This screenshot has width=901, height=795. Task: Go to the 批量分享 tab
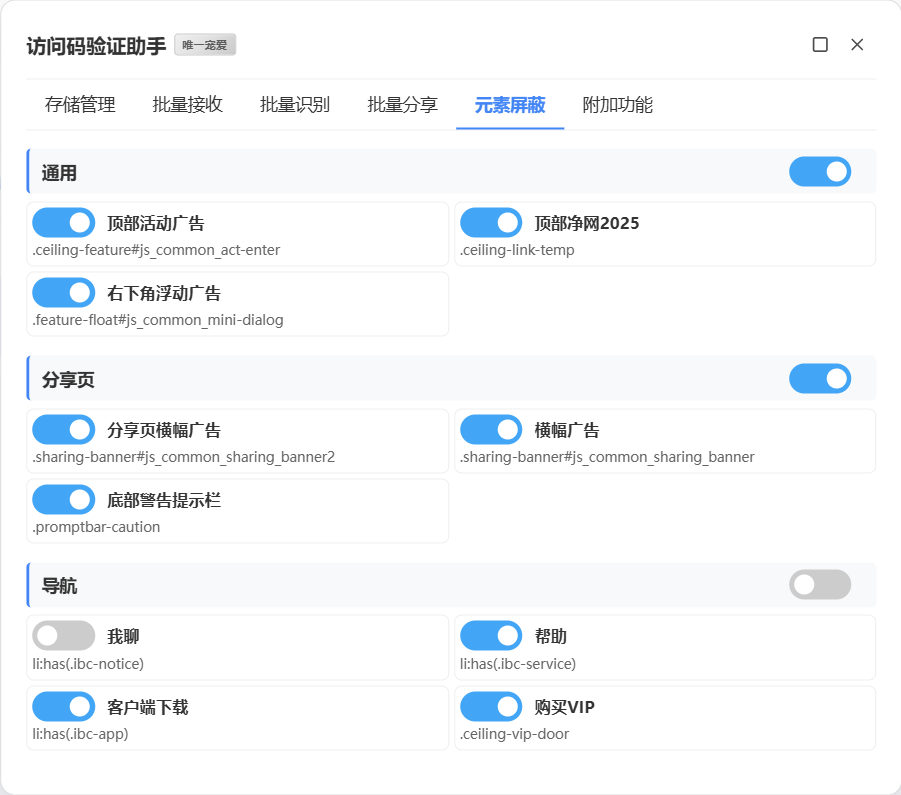[x=402, y=105]
